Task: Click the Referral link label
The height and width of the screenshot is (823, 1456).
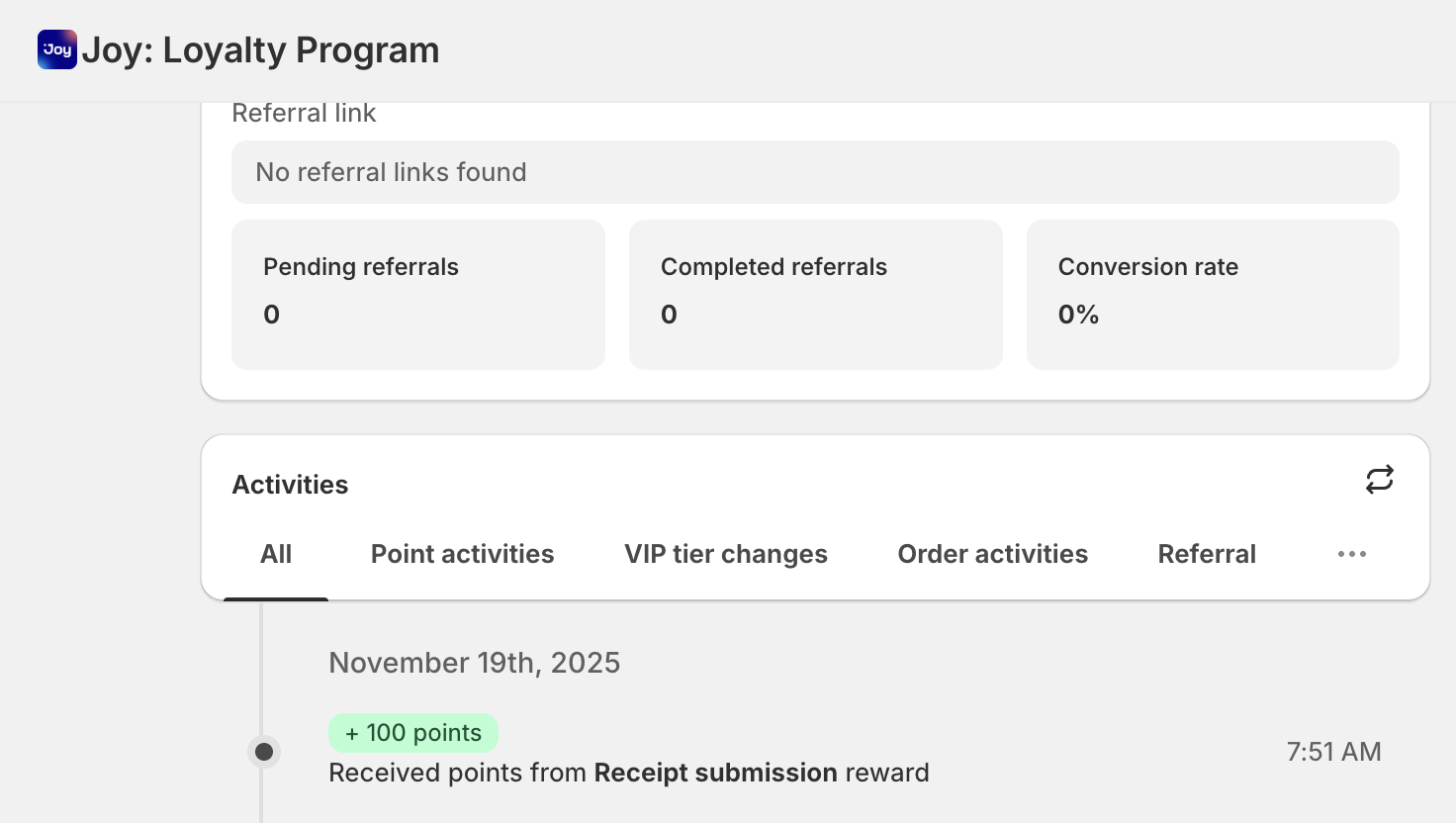Action: click(304, 113)
